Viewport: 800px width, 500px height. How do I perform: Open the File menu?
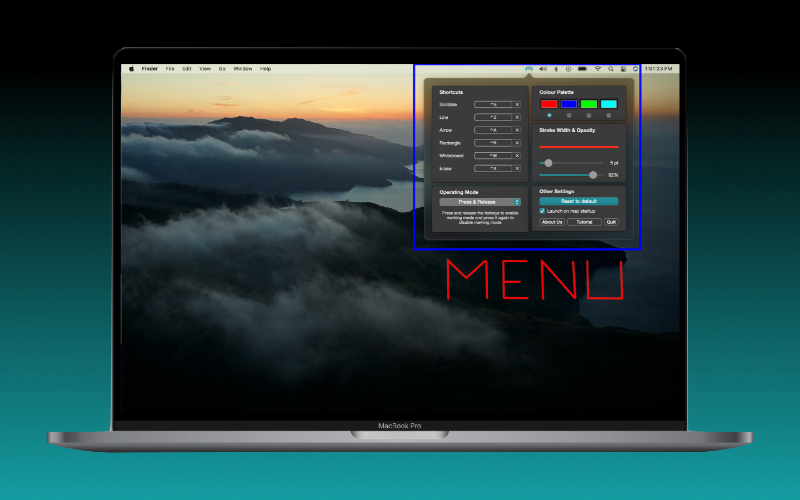pyautogui.click(x=170, y=68)
